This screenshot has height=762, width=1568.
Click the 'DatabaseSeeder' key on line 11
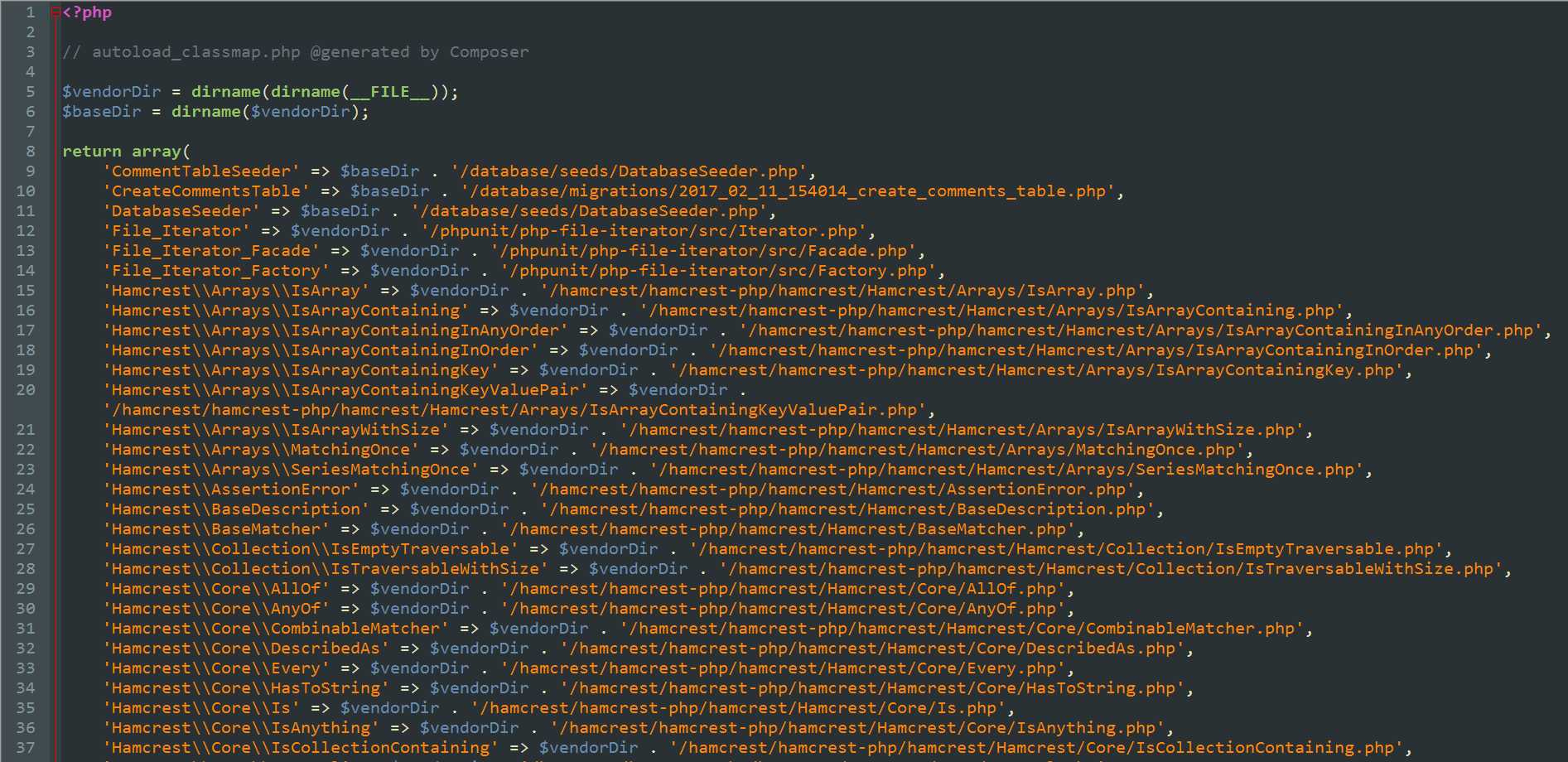click(x=181, y=211)
